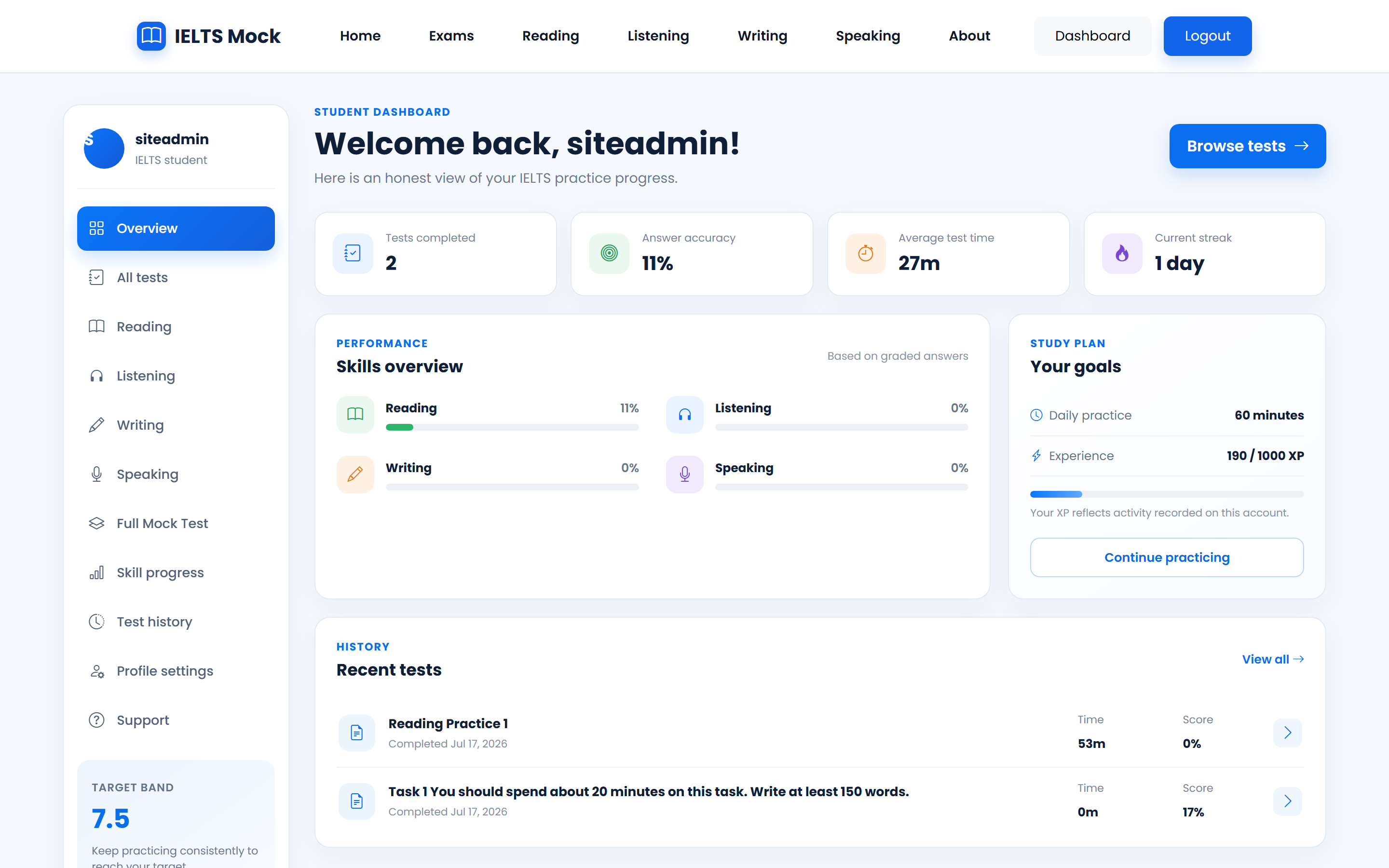Go to Exams in the top navigation
Image resolution: width=1389 pixels, height=868 pixels.
[451, 36]
